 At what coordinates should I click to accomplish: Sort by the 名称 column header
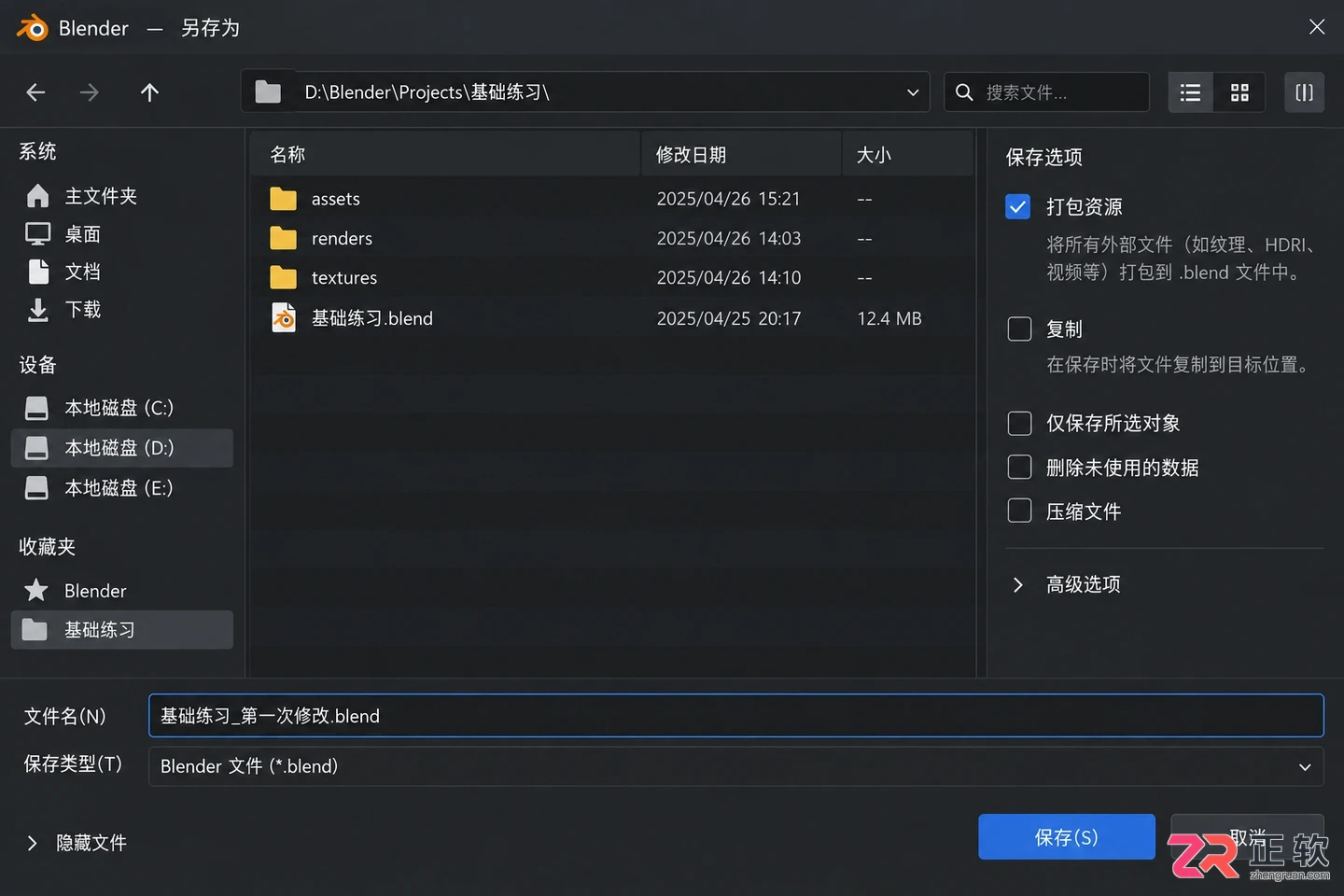click(445, 154)
